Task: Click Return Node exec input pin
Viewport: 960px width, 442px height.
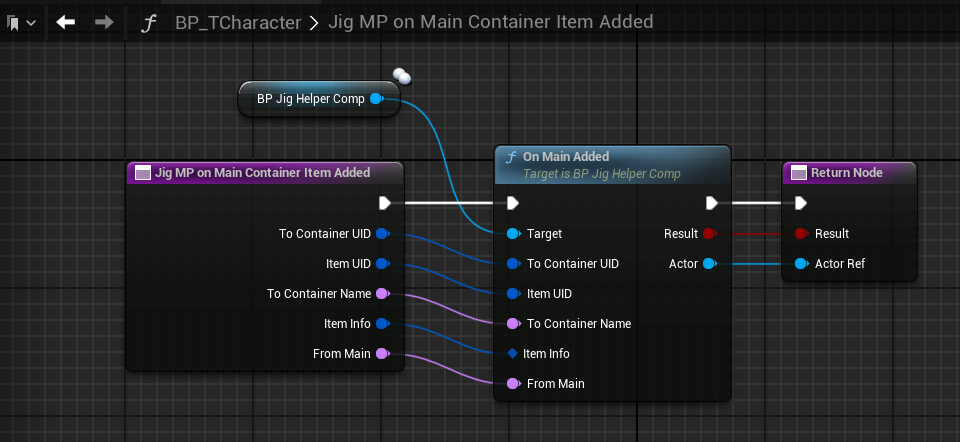Action: tap(801, 203)
